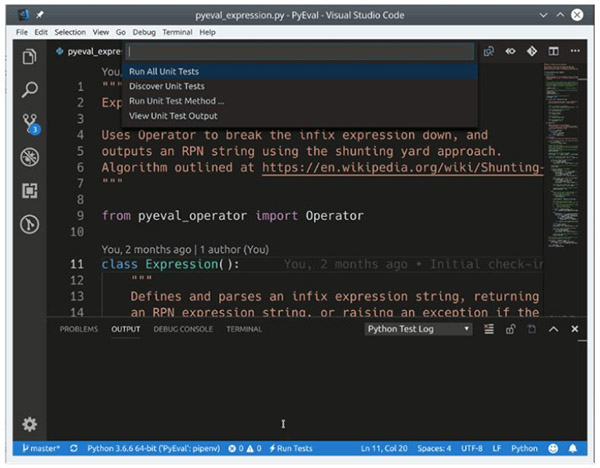Open the Manage gear icon

pos(29,424)
